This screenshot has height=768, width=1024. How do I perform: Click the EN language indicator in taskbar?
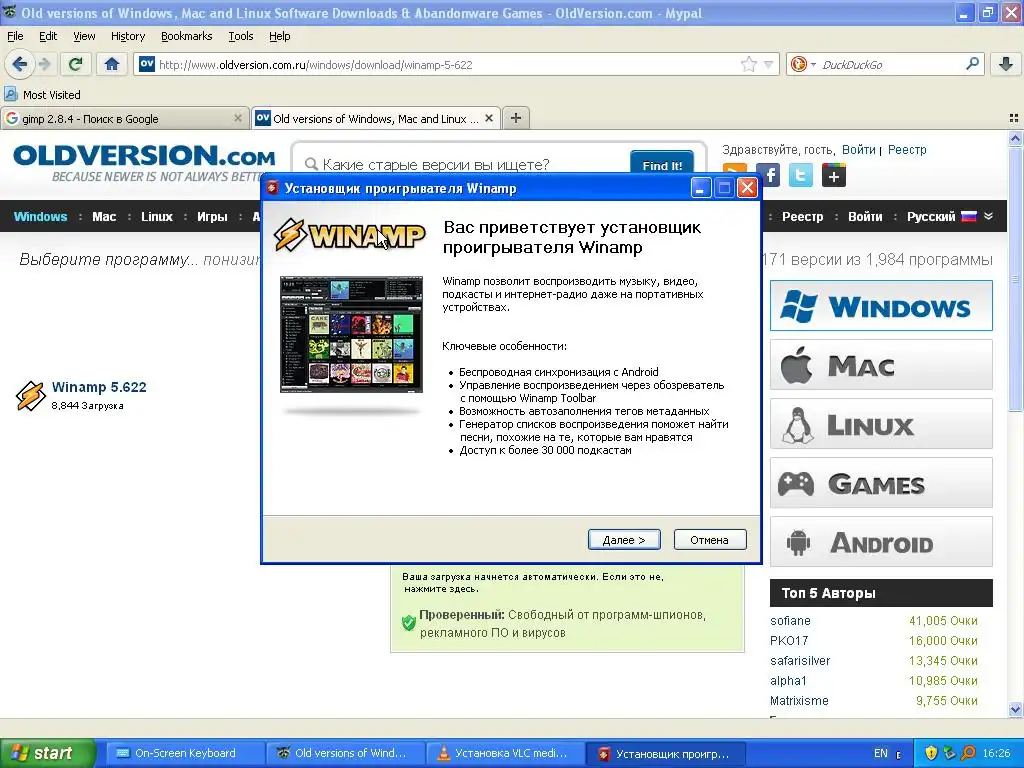click(x=880, y=753)
